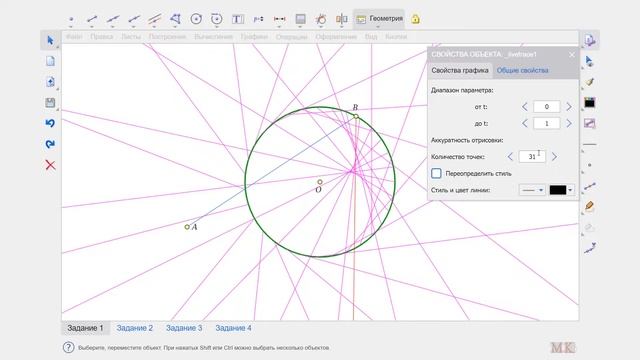Viewport: 640px width, 360px height.
Task: Enable Переопределить стиль checkbox
Action: click(x=436, y=173)
